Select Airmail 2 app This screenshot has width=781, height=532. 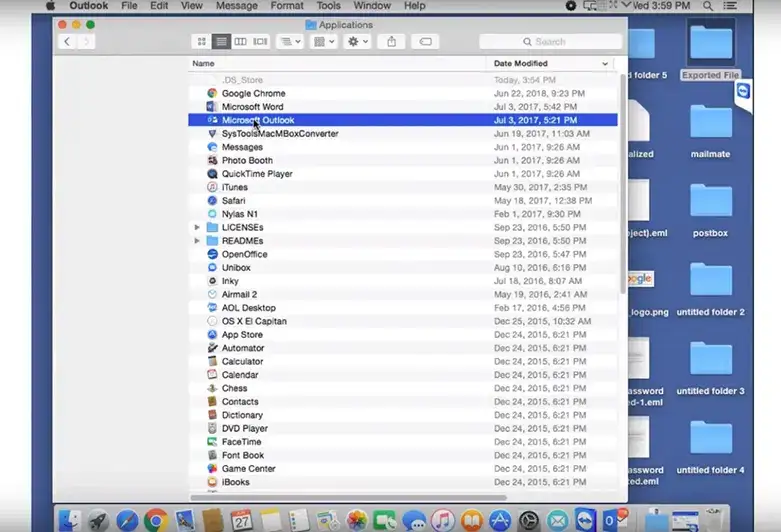coord(402,294)
